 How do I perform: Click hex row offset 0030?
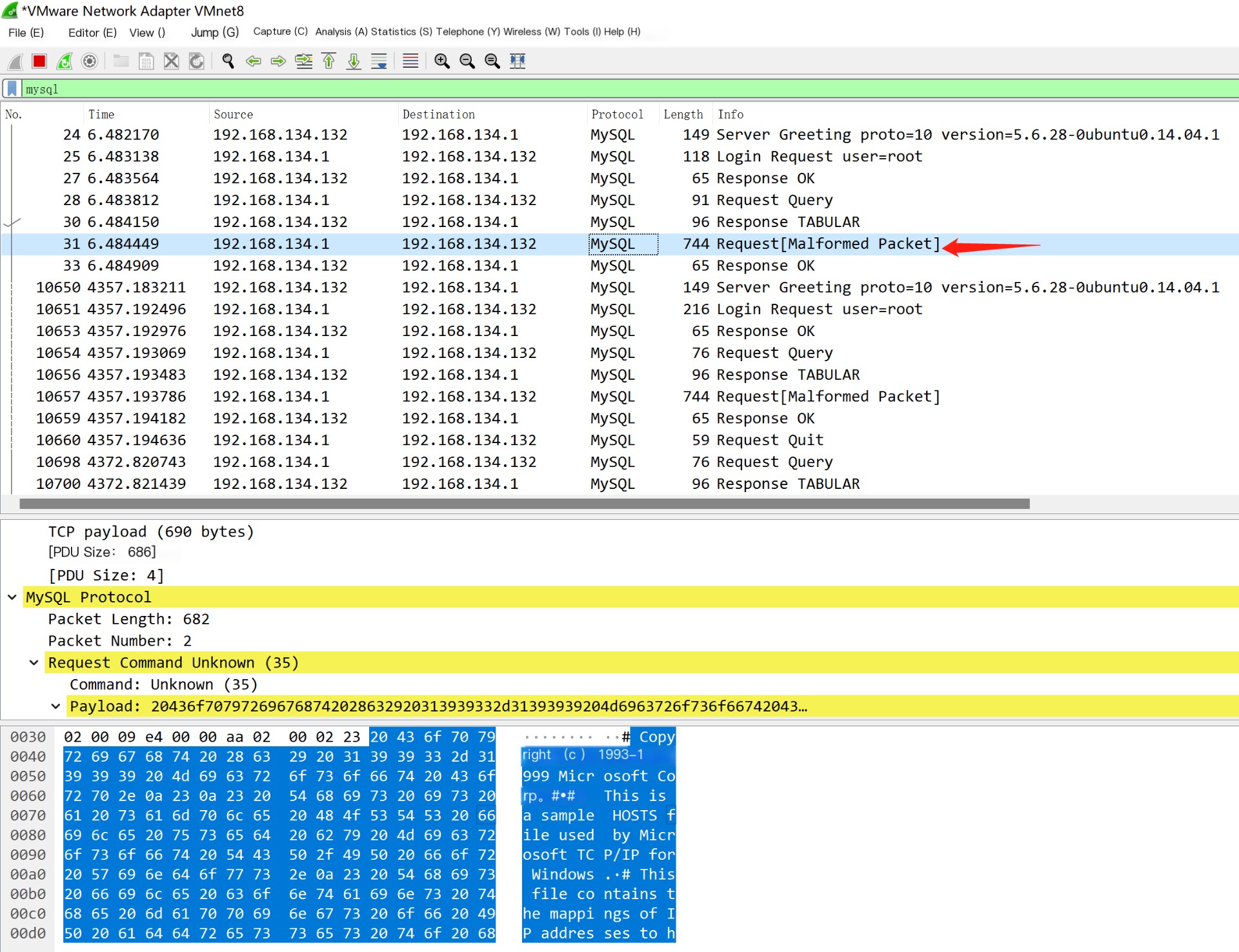[x=28, y=737]
